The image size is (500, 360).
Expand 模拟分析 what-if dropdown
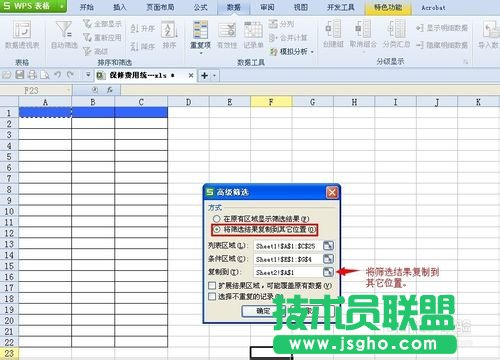(312, 52)
